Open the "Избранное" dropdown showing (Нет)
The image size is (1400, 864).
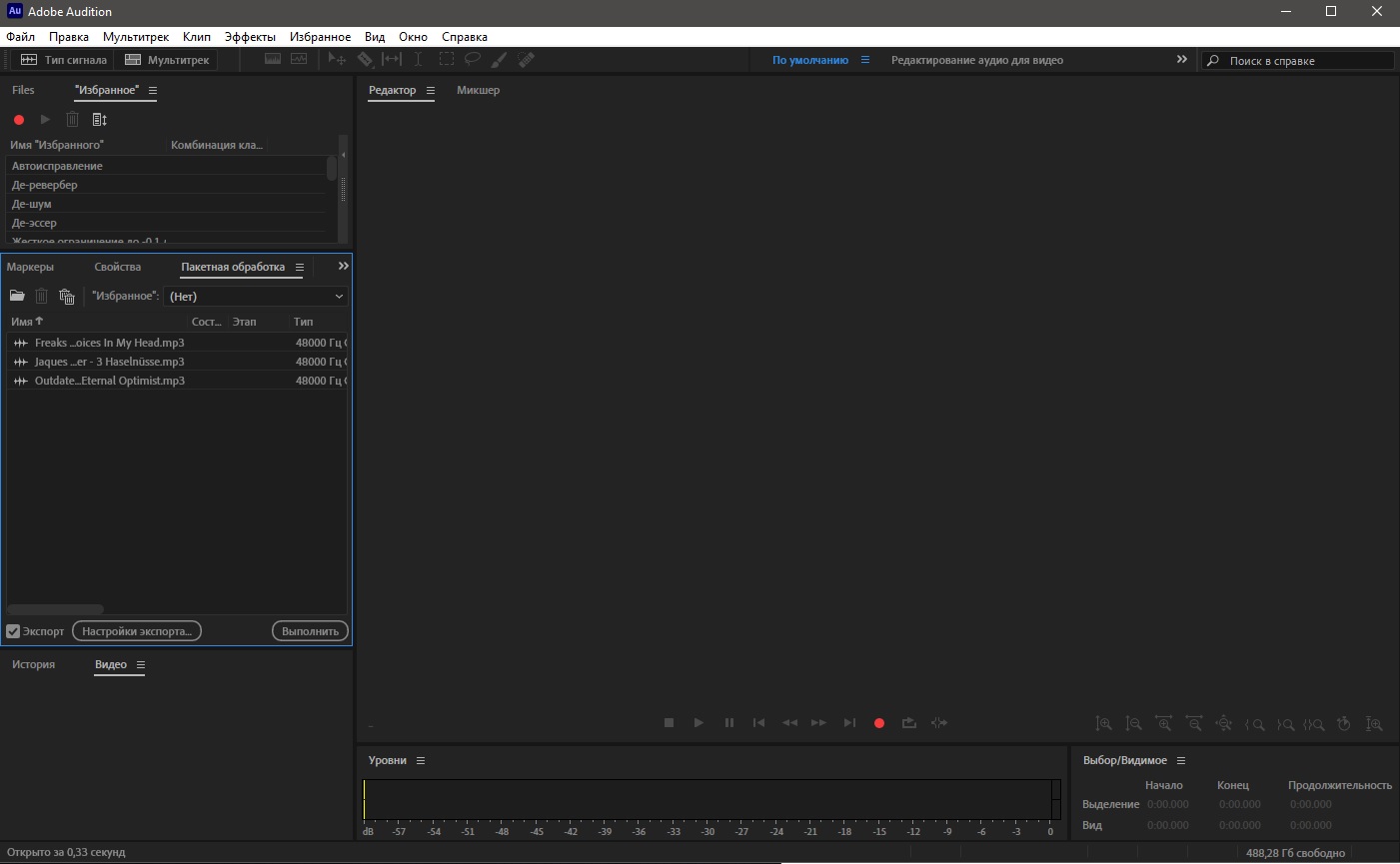point(256,297)
